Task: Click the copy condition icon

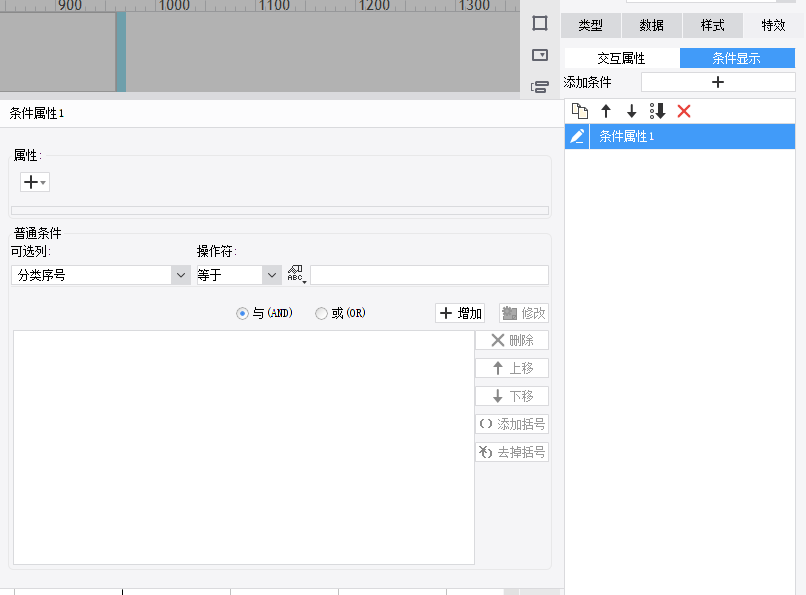Action: [x=579, y=111]
